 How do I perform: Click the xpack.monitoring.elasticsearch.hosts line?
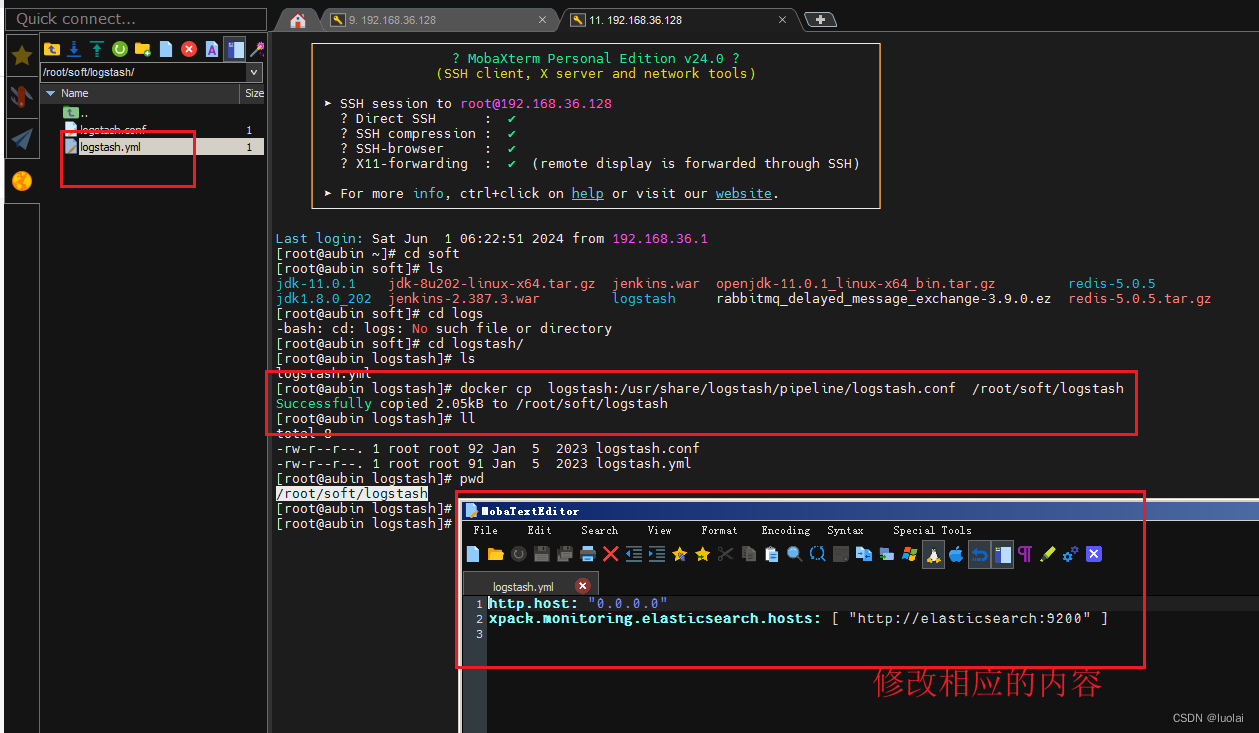[798, 618]
